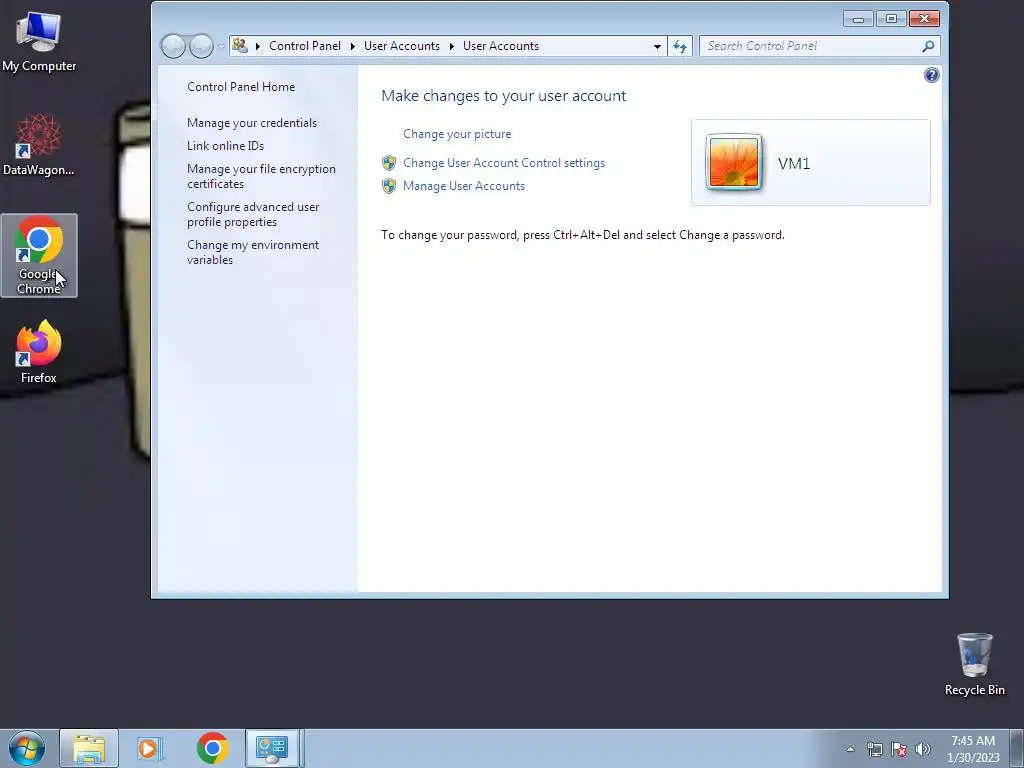1024x768 pixels.
Task: Click the shield icon beside Change User Account Control
Action: [389, 163]
